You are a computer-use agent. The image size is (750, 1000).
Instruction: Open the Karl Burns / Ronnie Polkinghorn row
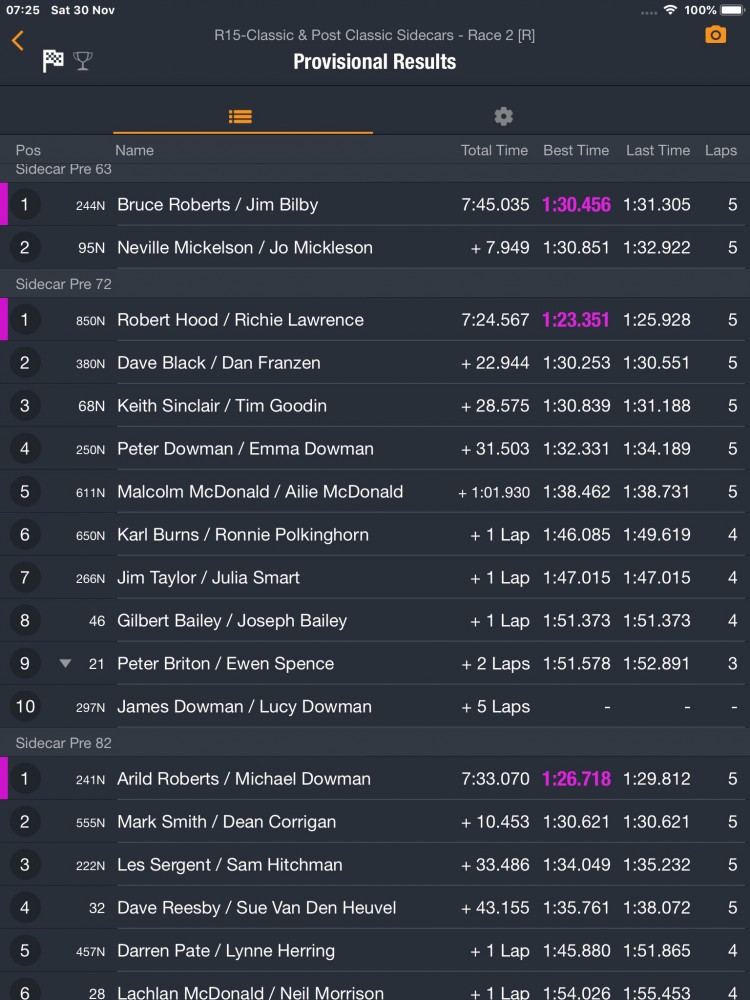click(243, 535)
